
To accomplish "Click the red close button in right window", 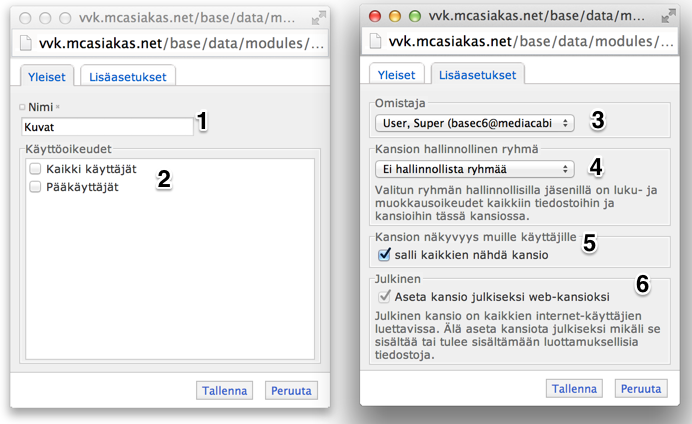I will 375,16.
